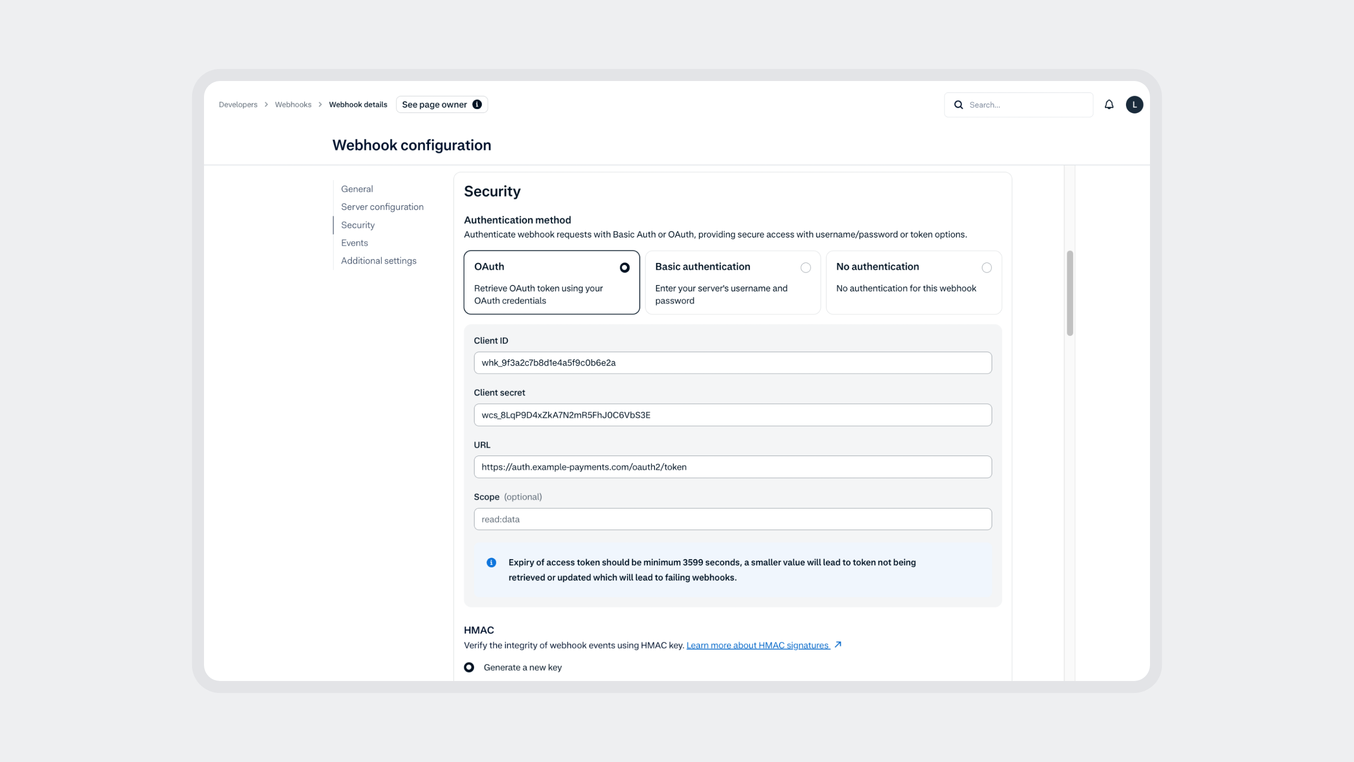Image resolution: width=1354 pixels, height=762 pixels.
Task: Click the search magnifier icon
Action: point(958,104)
